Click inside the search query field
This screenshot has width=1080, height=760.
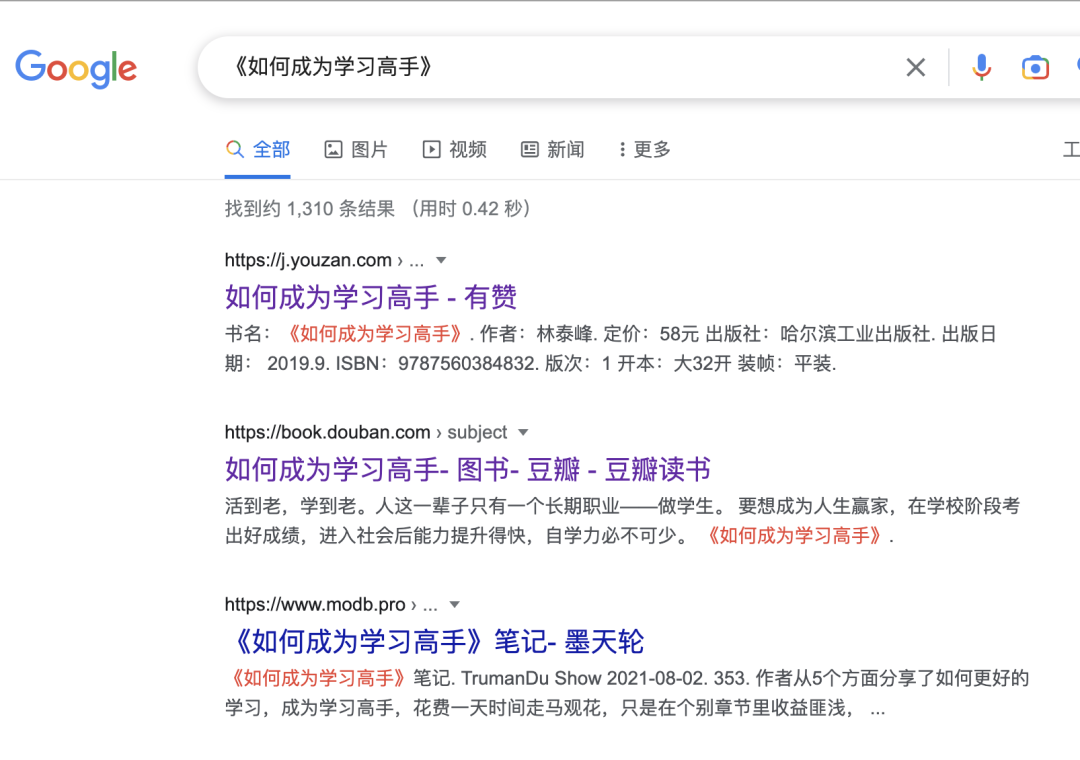(x=551, y=68)
